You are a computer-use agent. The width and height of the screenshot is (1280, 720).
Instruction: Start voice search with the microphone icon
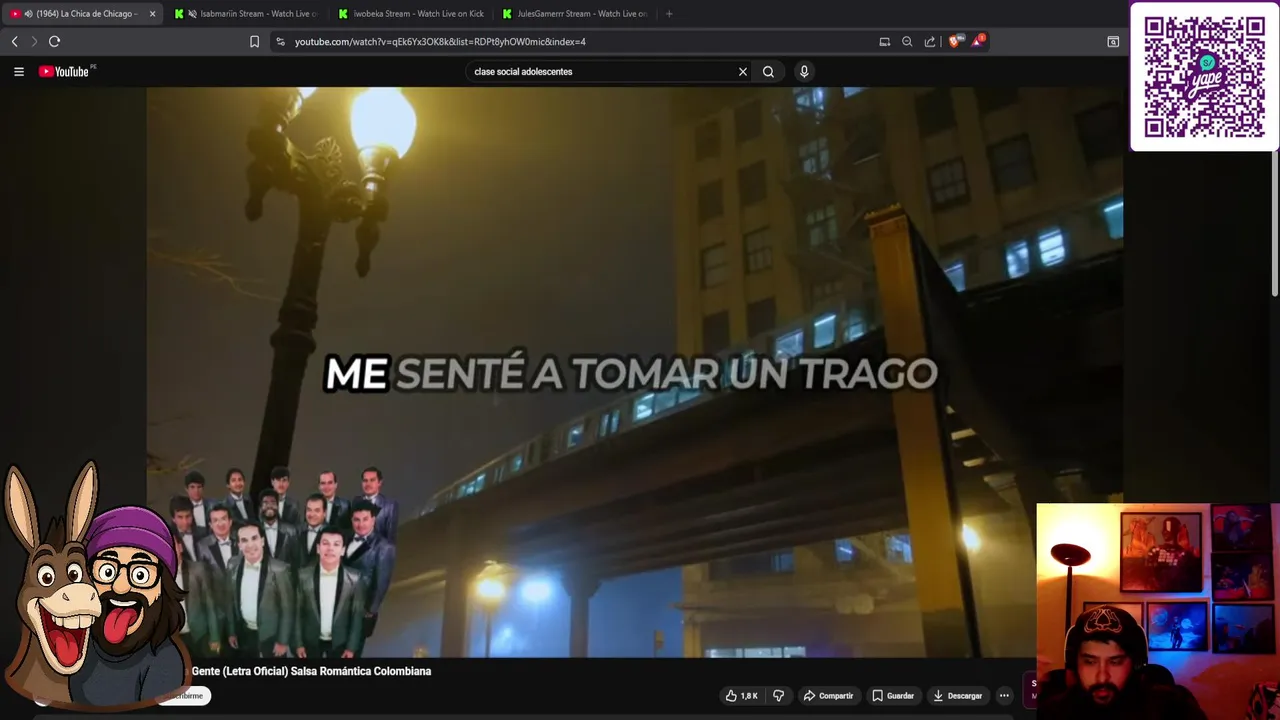pyautogui.click(x=803, y=71)
